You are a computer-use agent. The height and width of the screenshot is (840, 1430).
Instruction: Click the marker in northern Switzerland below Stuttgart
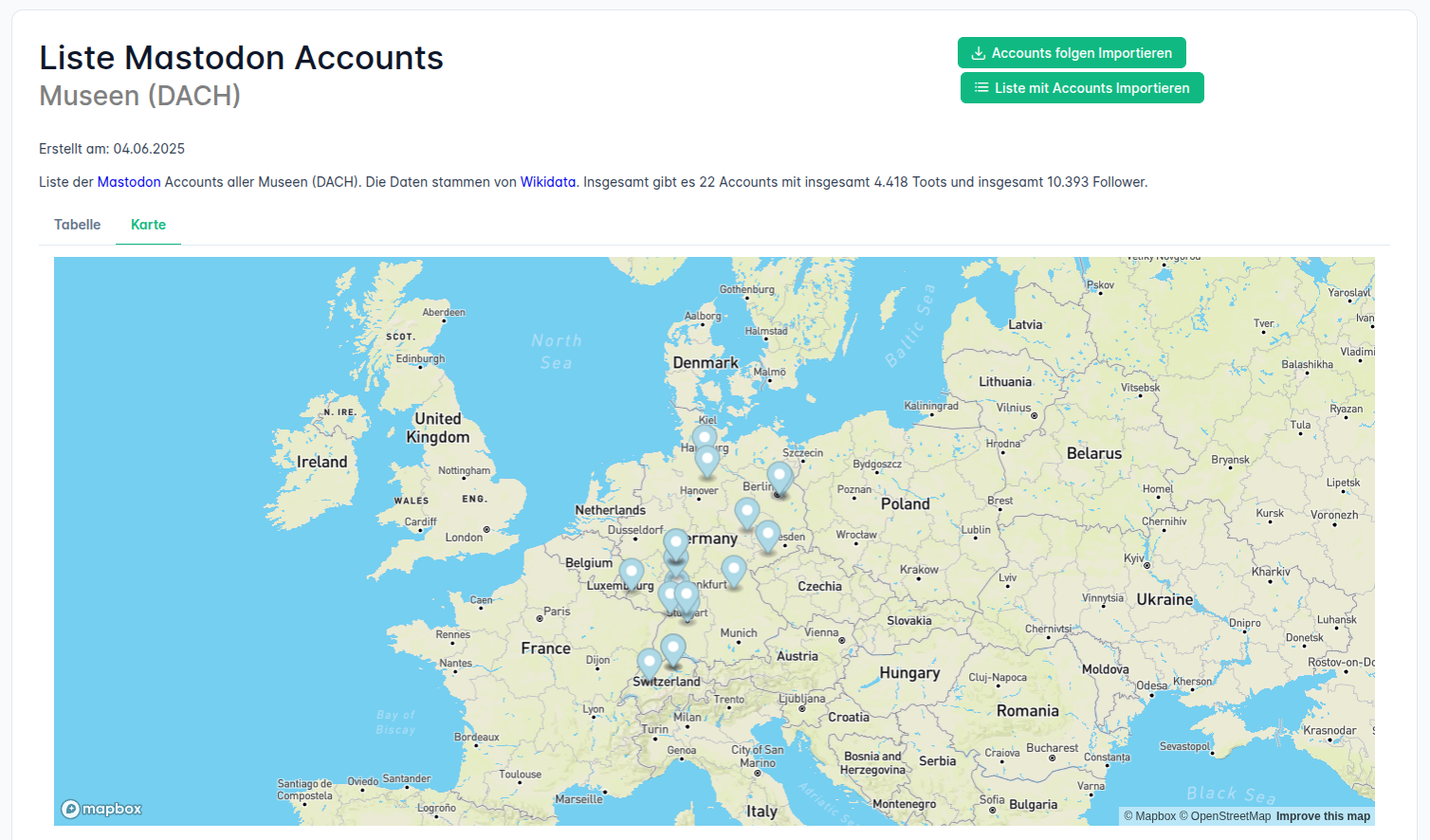pyautogui.click(x=673, y=652)
